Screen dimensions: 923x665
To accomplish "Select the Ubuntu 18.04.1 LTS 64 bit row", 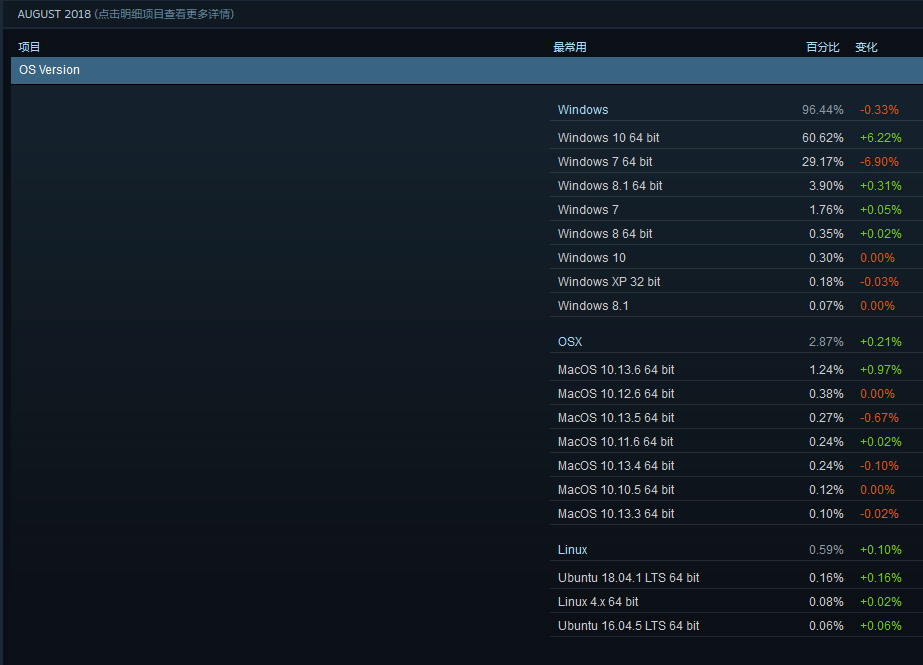I will (x=628, y=578).
